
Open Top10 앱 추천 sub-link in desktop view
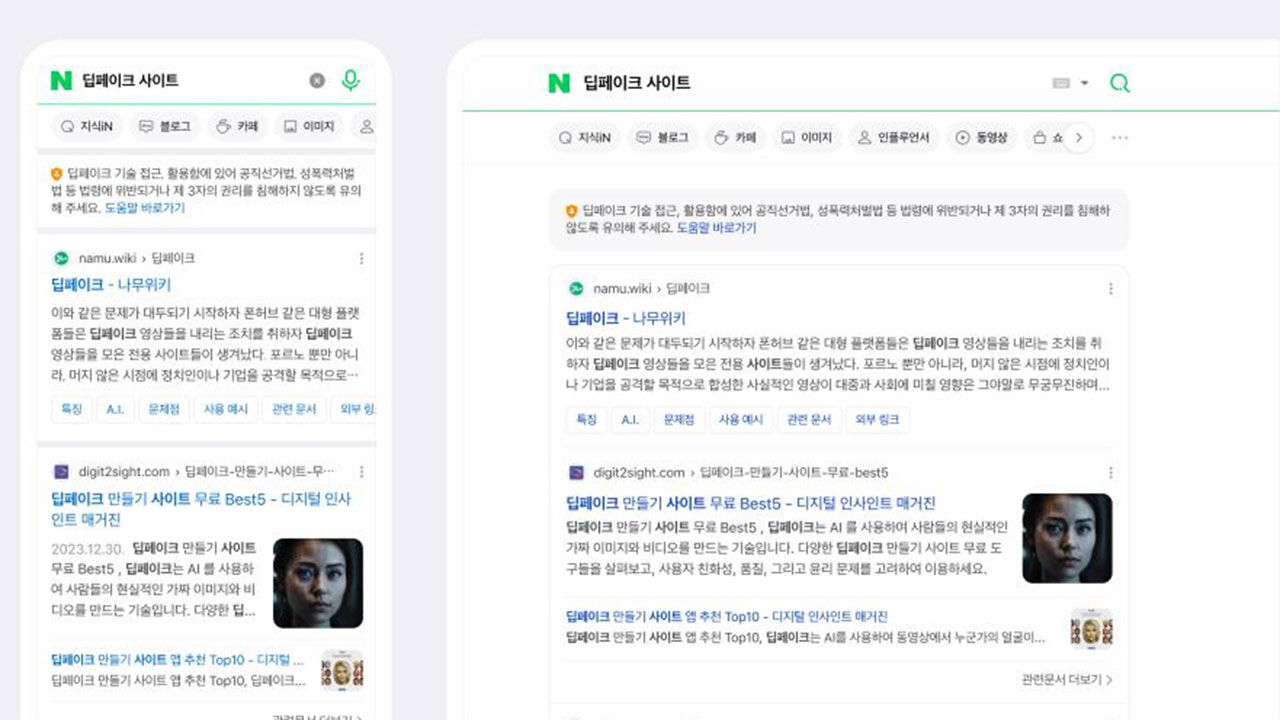(727, 617)
